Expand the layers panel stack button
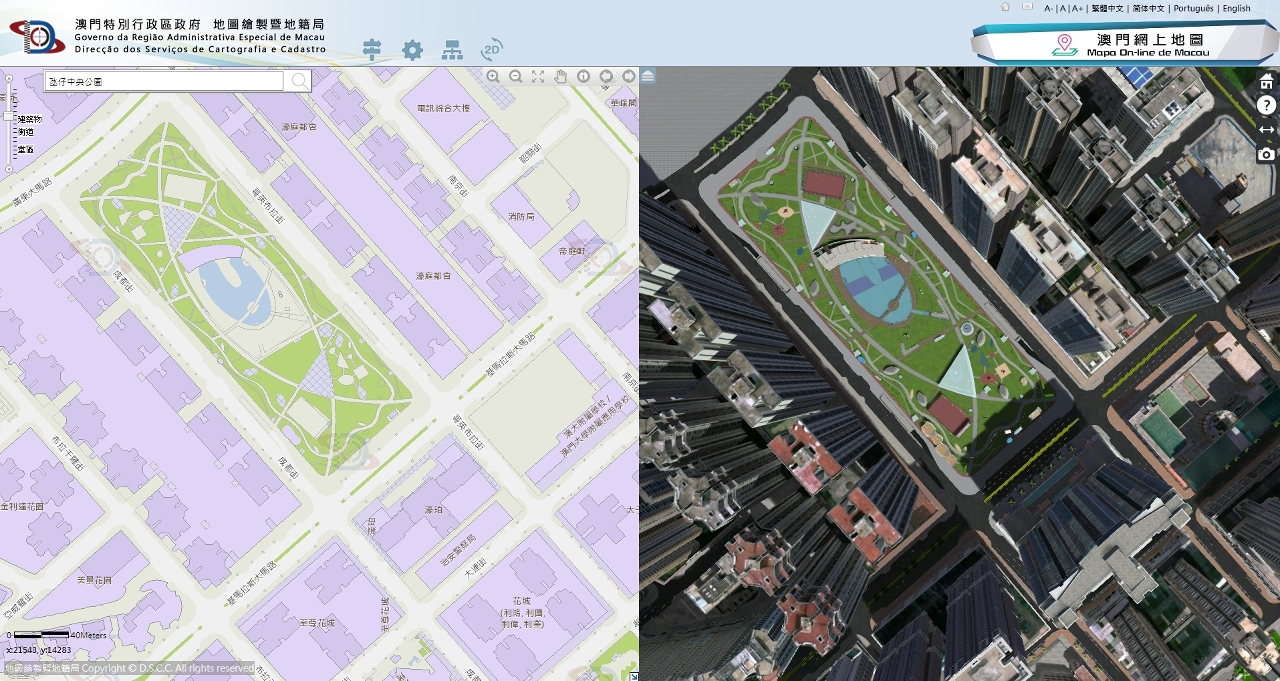 (x=648, y=76)
